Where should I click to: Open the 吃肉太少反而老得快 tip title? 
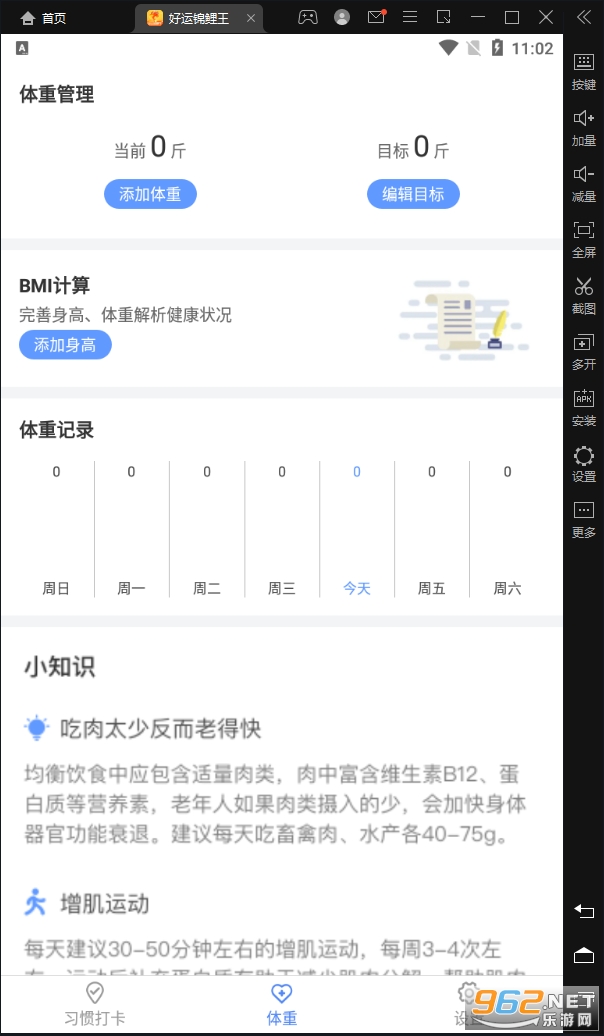coord(161,729)
